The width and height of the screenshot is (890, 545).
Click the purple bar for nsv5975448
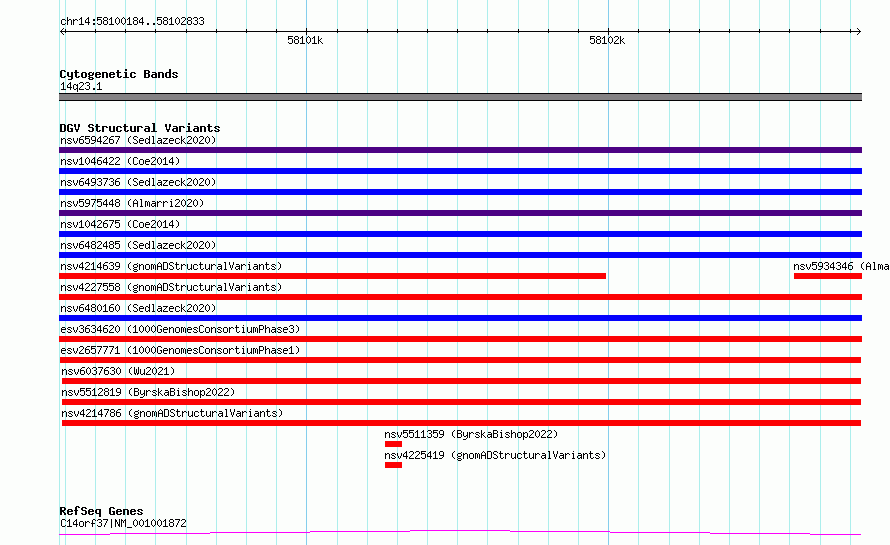coord(460,213)
